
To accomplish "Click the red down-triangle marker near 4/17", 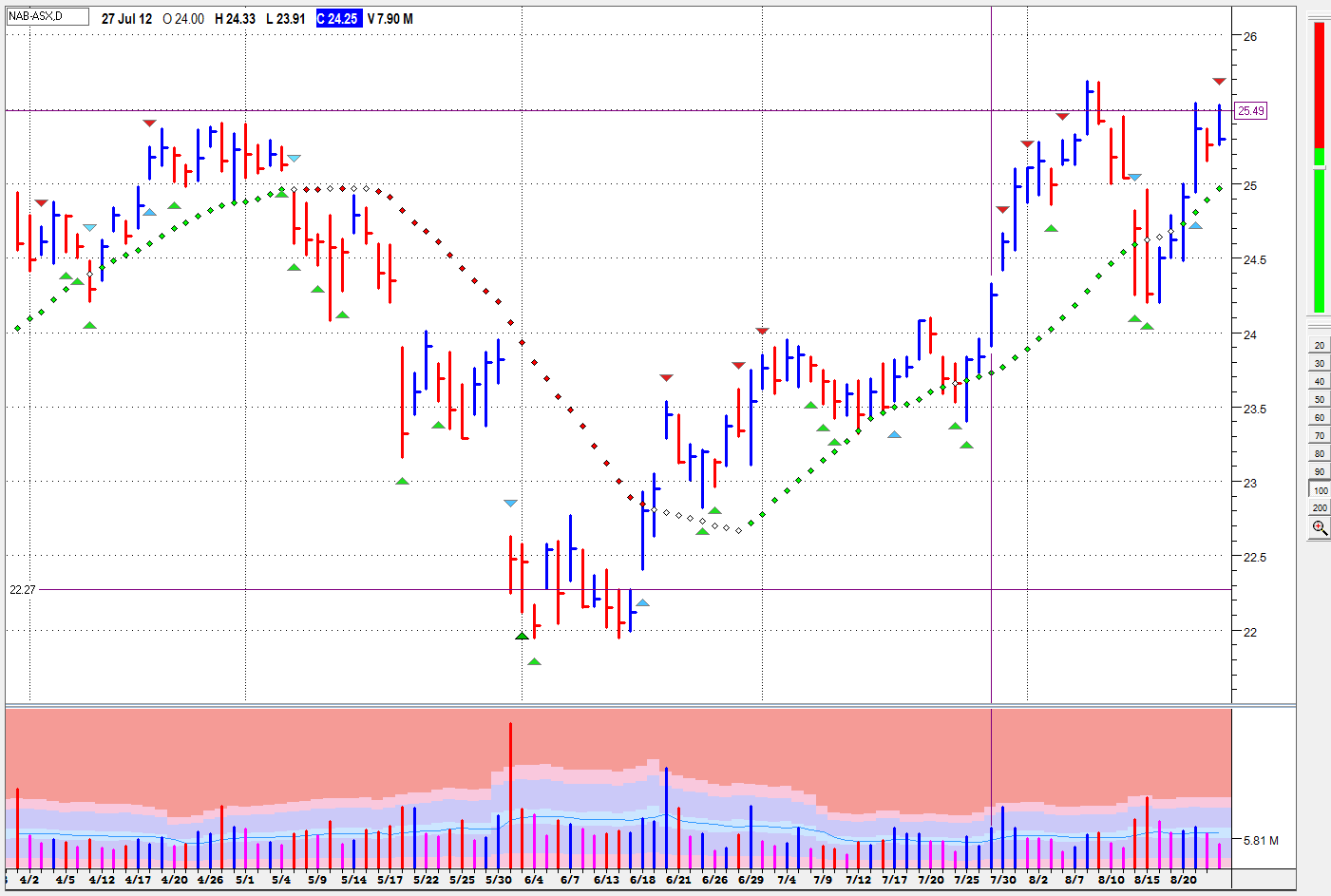I will pyautogui.click(x=149, y=124).
